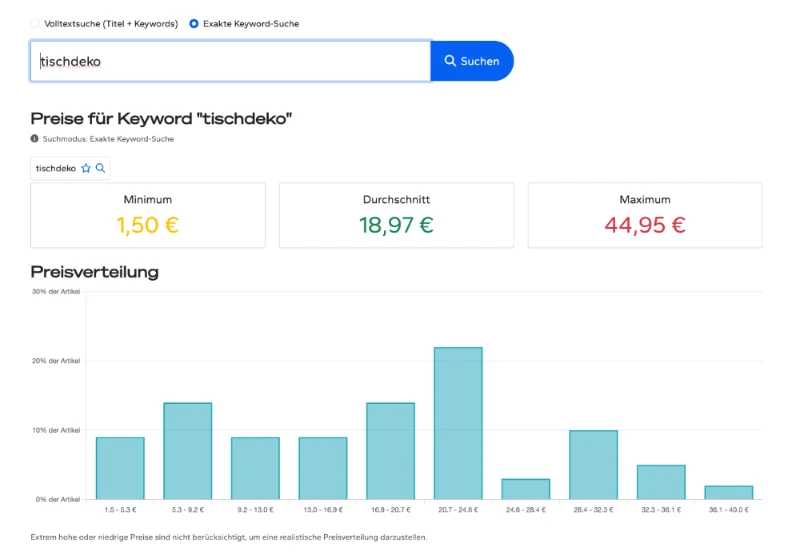Open the Durchschnitt price card
This screenshot has width=800, height=555.
[x=396, y=215]
